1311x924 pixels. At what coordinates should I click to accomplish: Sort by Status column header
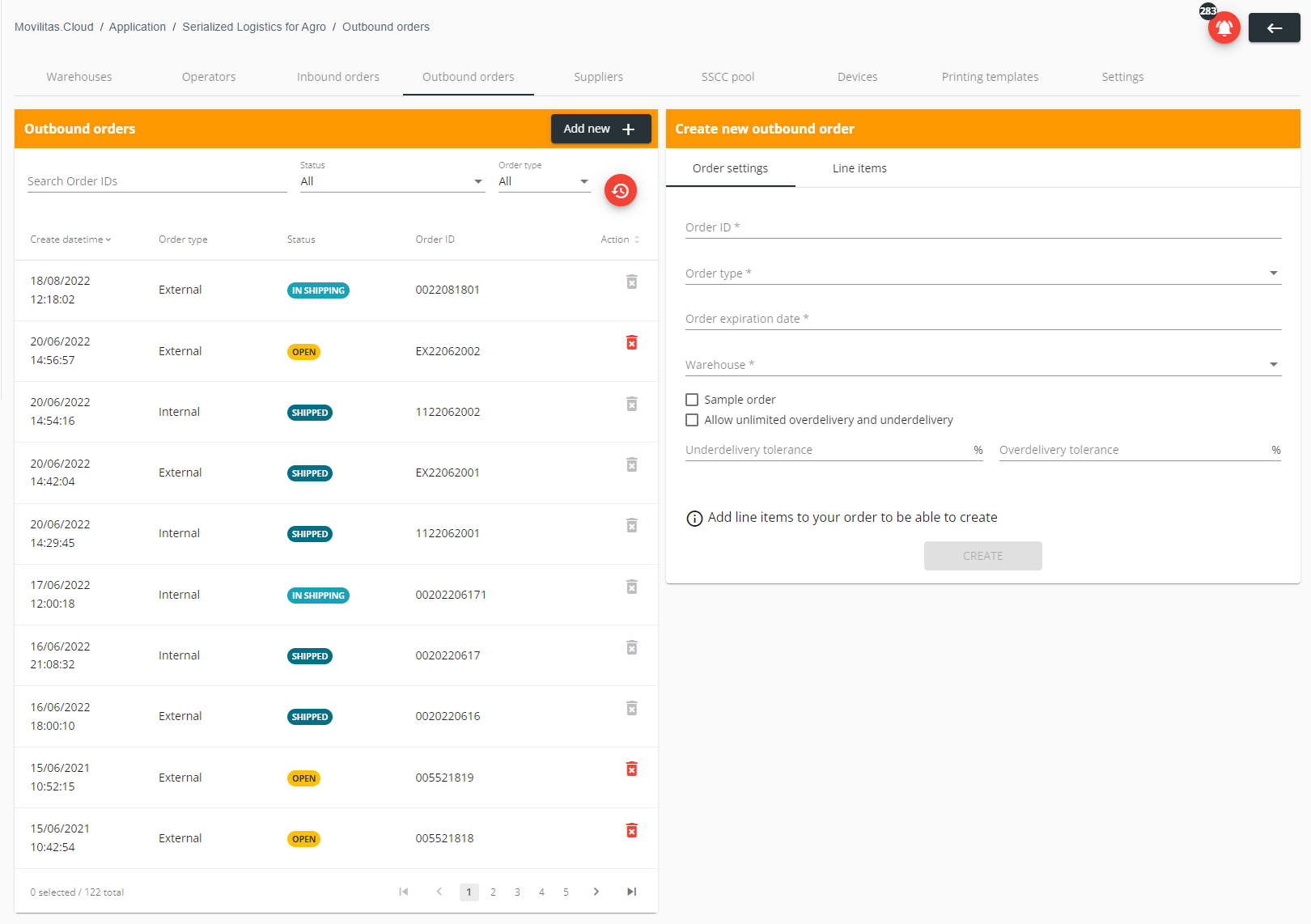(301, 239)
